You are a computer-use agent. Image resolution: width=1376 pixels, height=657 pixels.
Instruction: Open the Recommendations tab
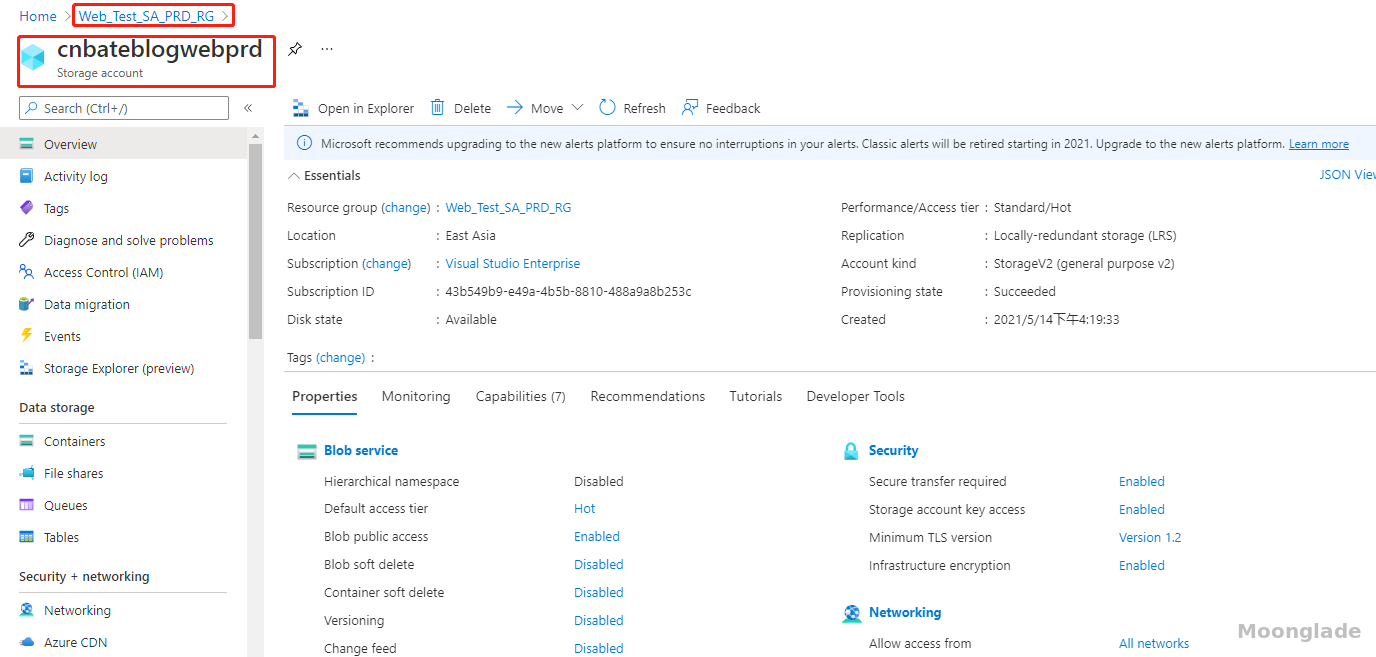pyautogui.click(x=648, y=396)
